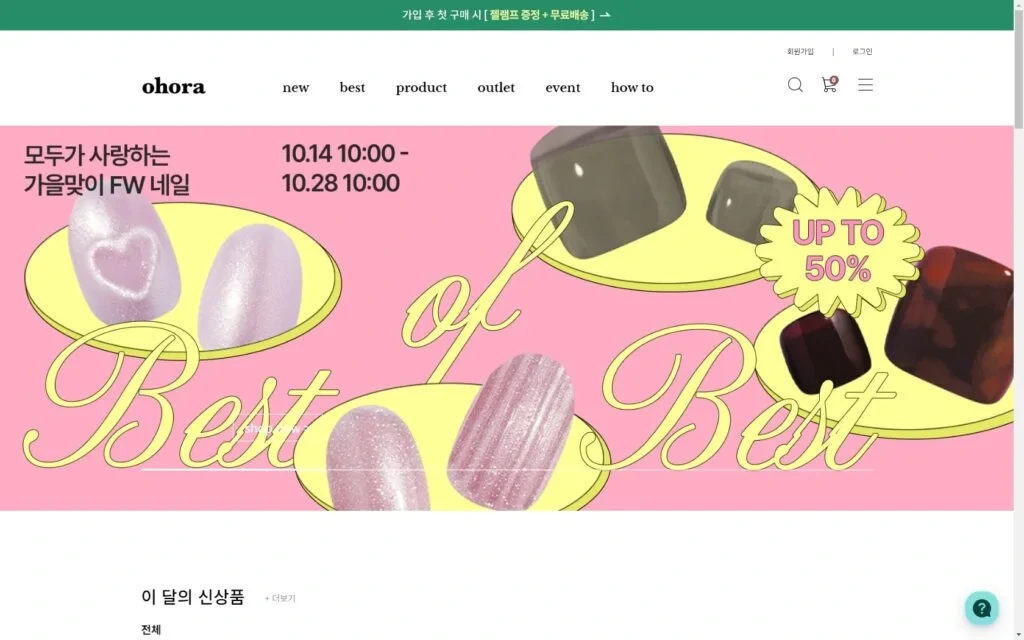Open the best menu item
Image resolution: width=1024 pixels, height=640 pixels.
click(352, 88)
